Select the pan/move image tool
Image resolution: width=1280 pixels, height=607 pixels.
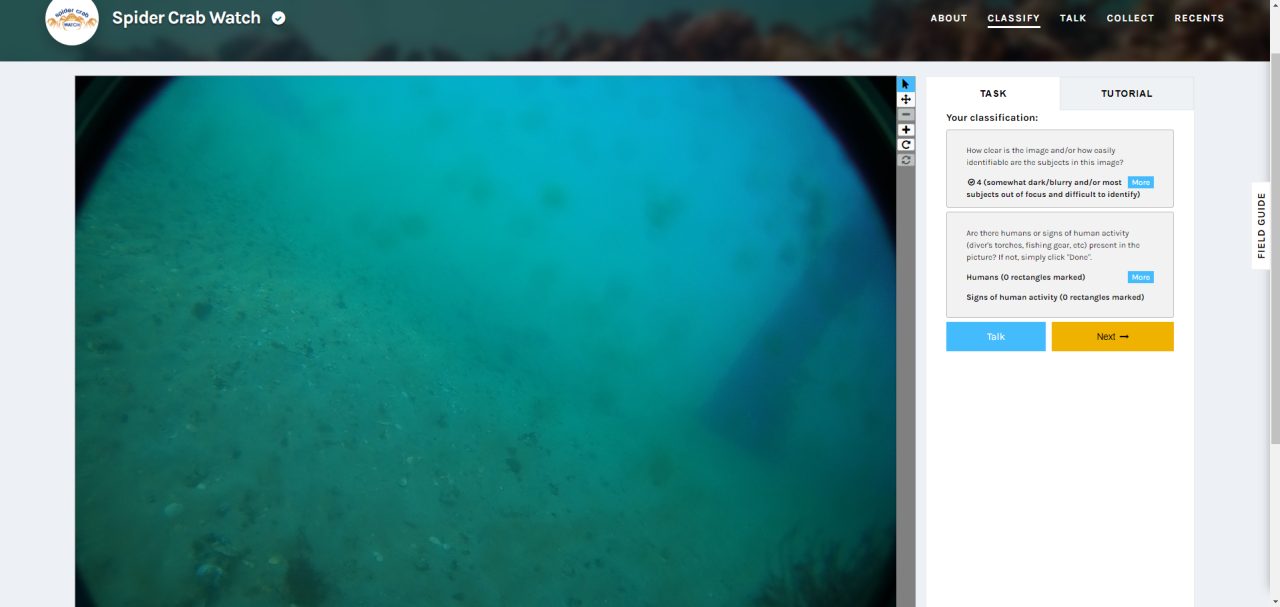pyautogui.click(x=906, y=100)
